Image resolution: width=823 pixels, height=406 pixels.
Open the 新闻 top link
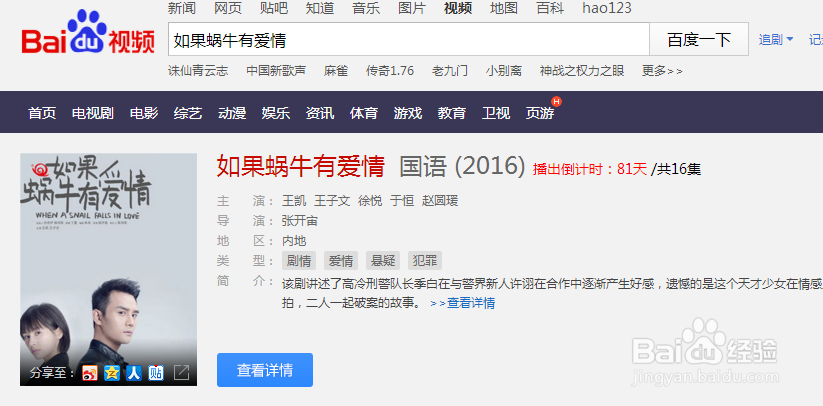pos(182,8)
